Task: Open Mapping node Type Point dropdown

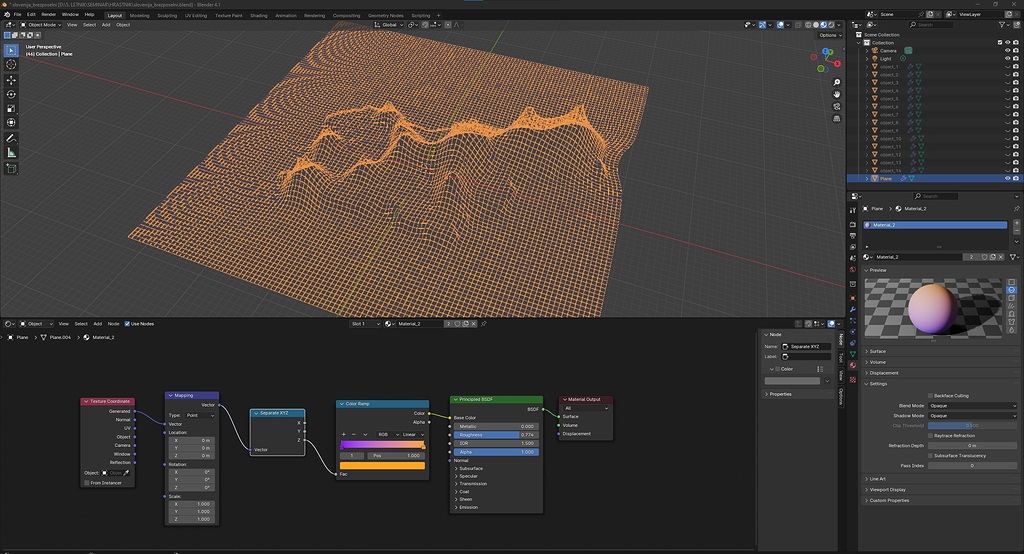Action: click(200, 416)
